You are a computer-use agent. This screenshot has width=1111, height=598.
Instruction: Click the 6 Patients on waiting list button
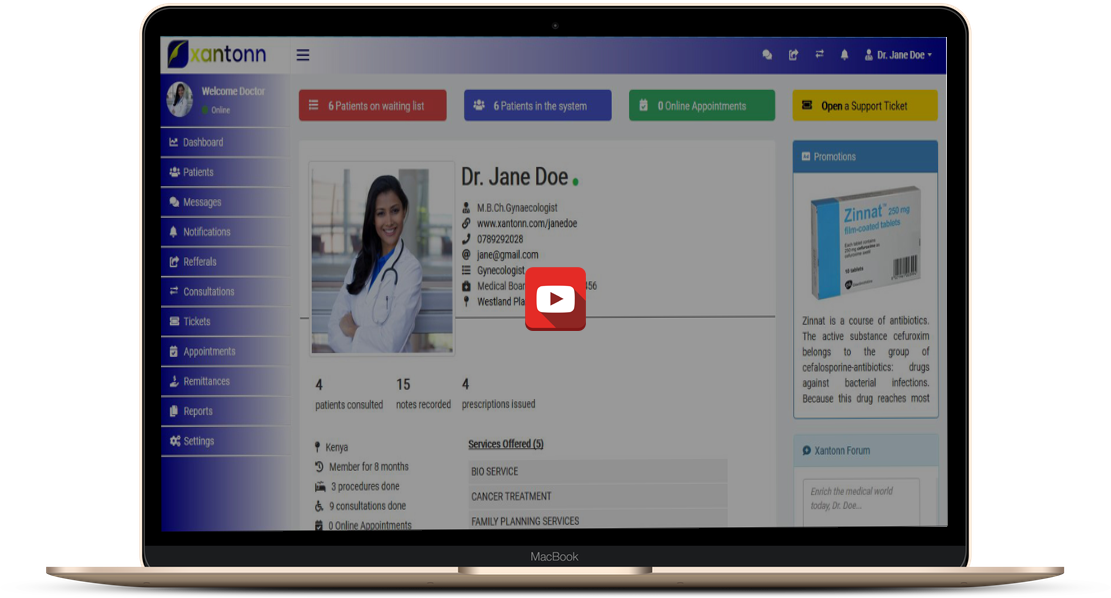point(372,106)
